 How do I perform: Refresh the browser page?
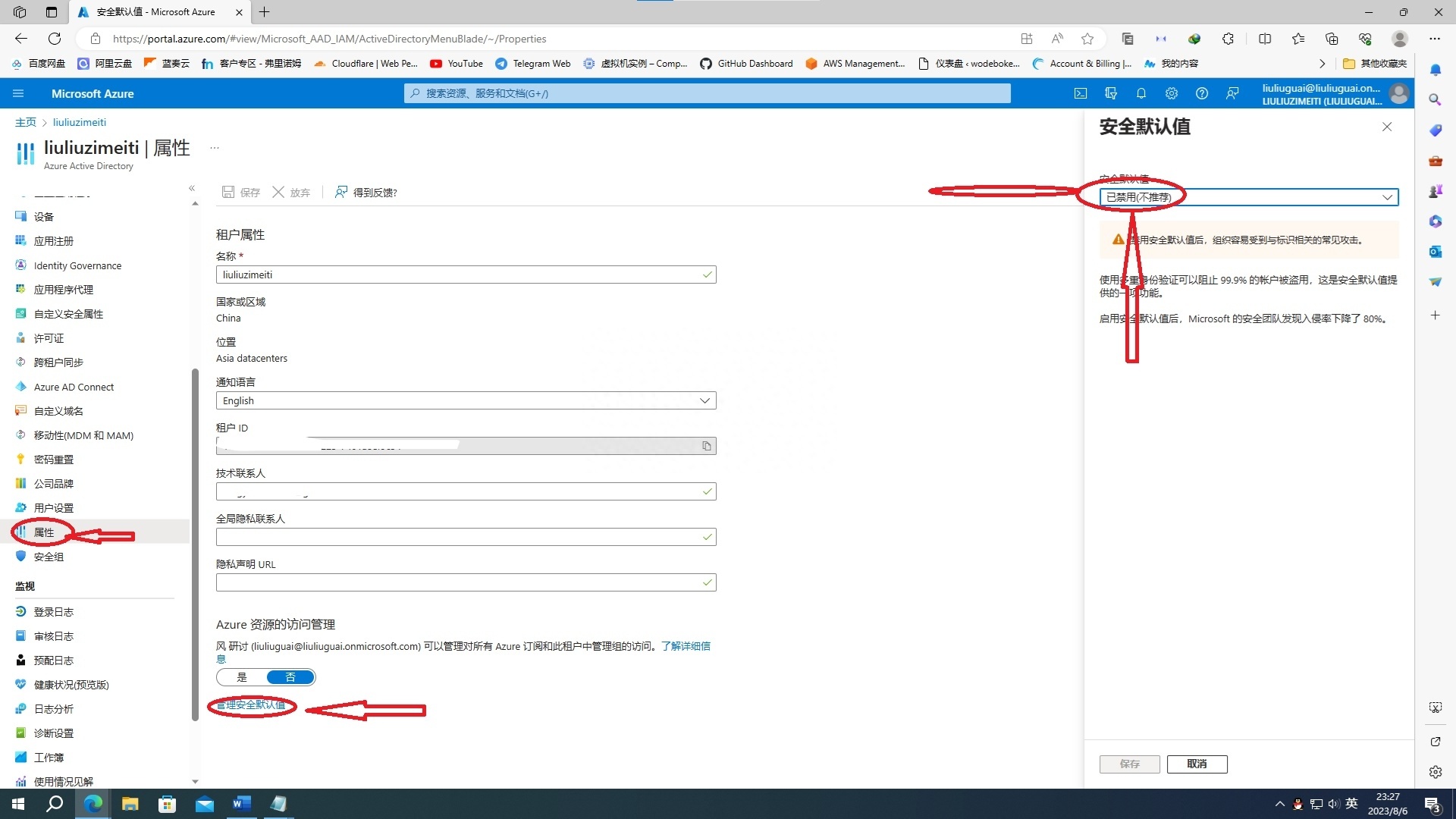coord(55,39)
